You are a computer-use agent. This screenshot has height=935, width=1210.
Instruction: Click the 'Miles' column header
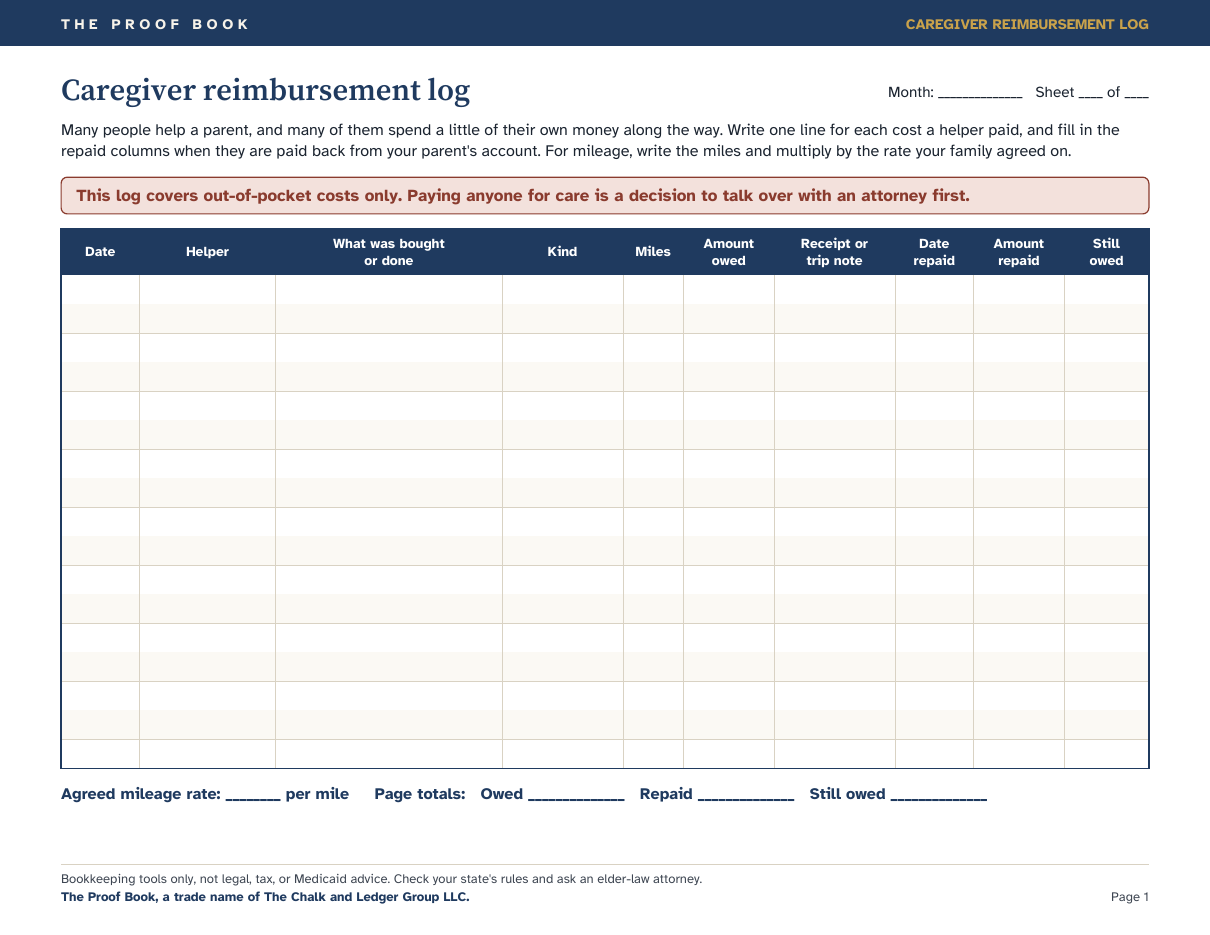(653, 252)
